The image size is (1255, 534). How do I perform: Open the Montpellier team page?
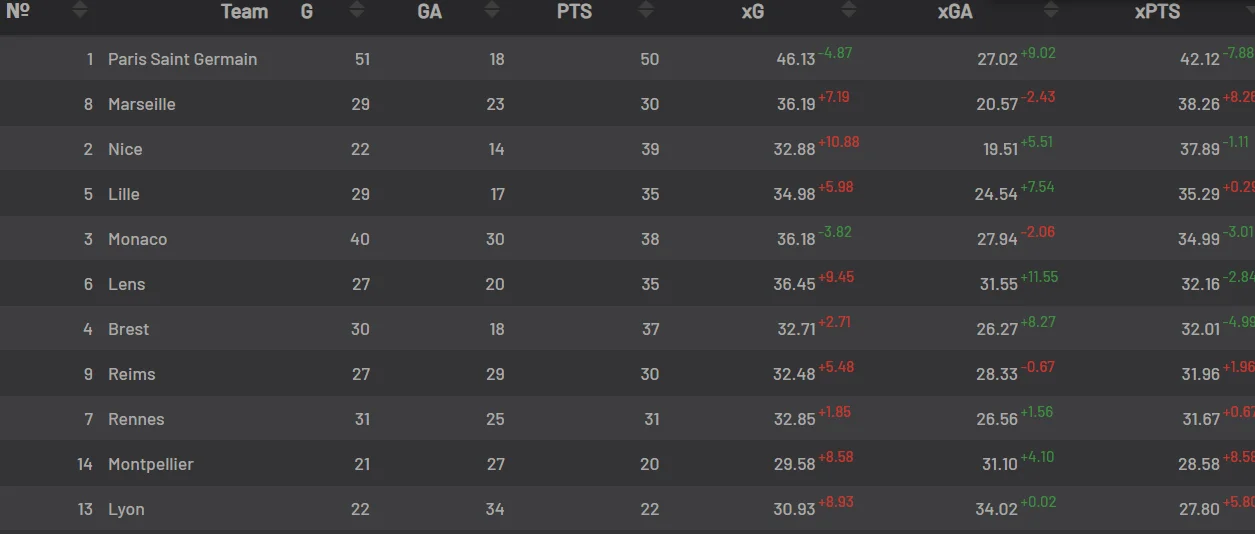[151, 464]
